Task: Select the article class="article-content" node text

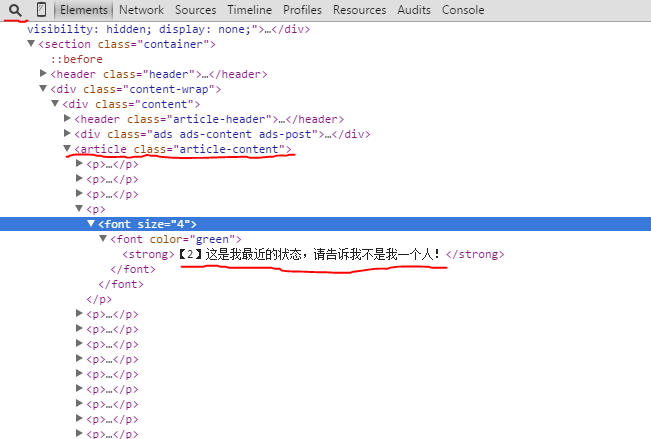Action: 183,149
